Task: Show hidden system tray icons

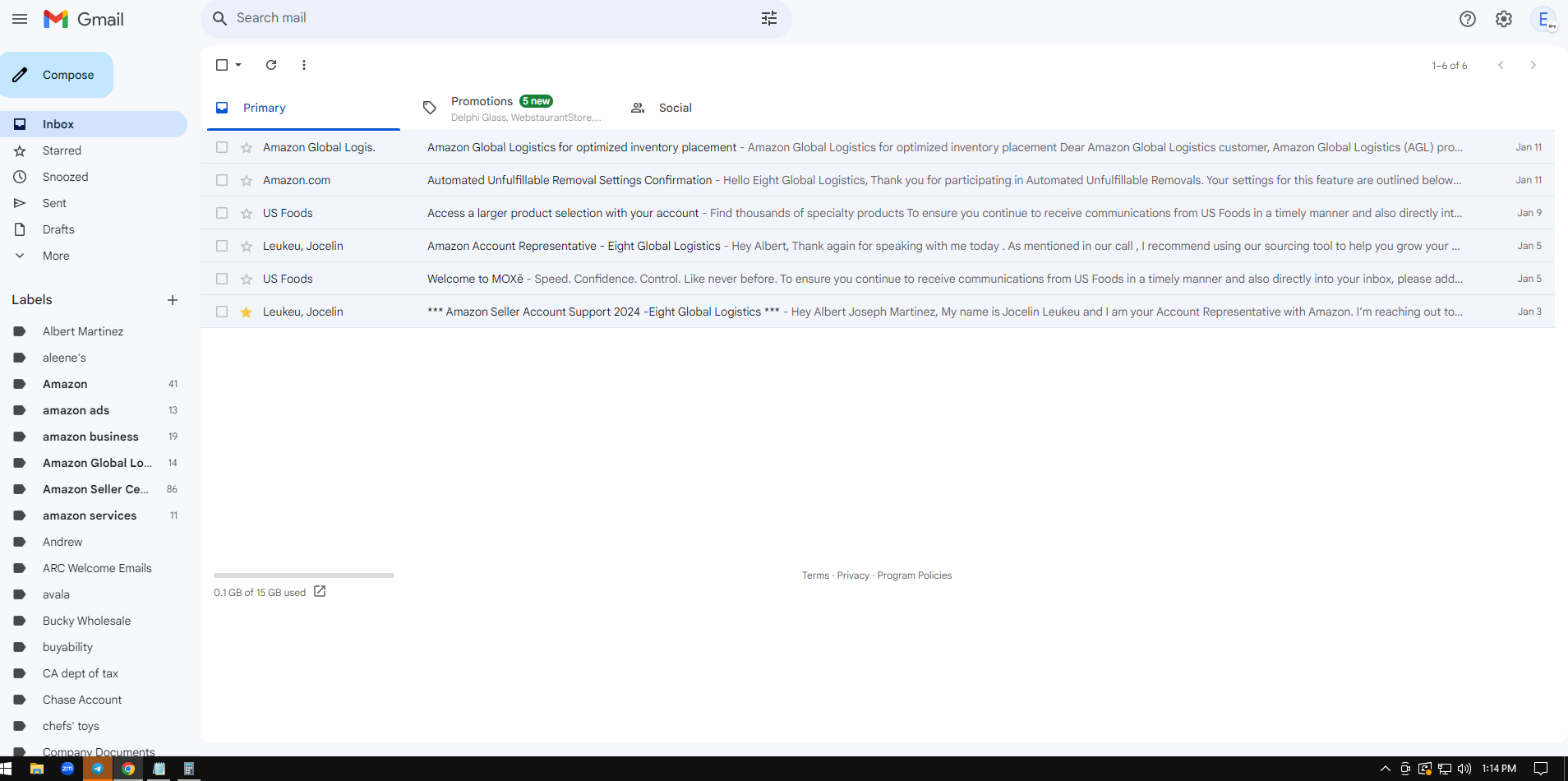Action: (1386, 769)
